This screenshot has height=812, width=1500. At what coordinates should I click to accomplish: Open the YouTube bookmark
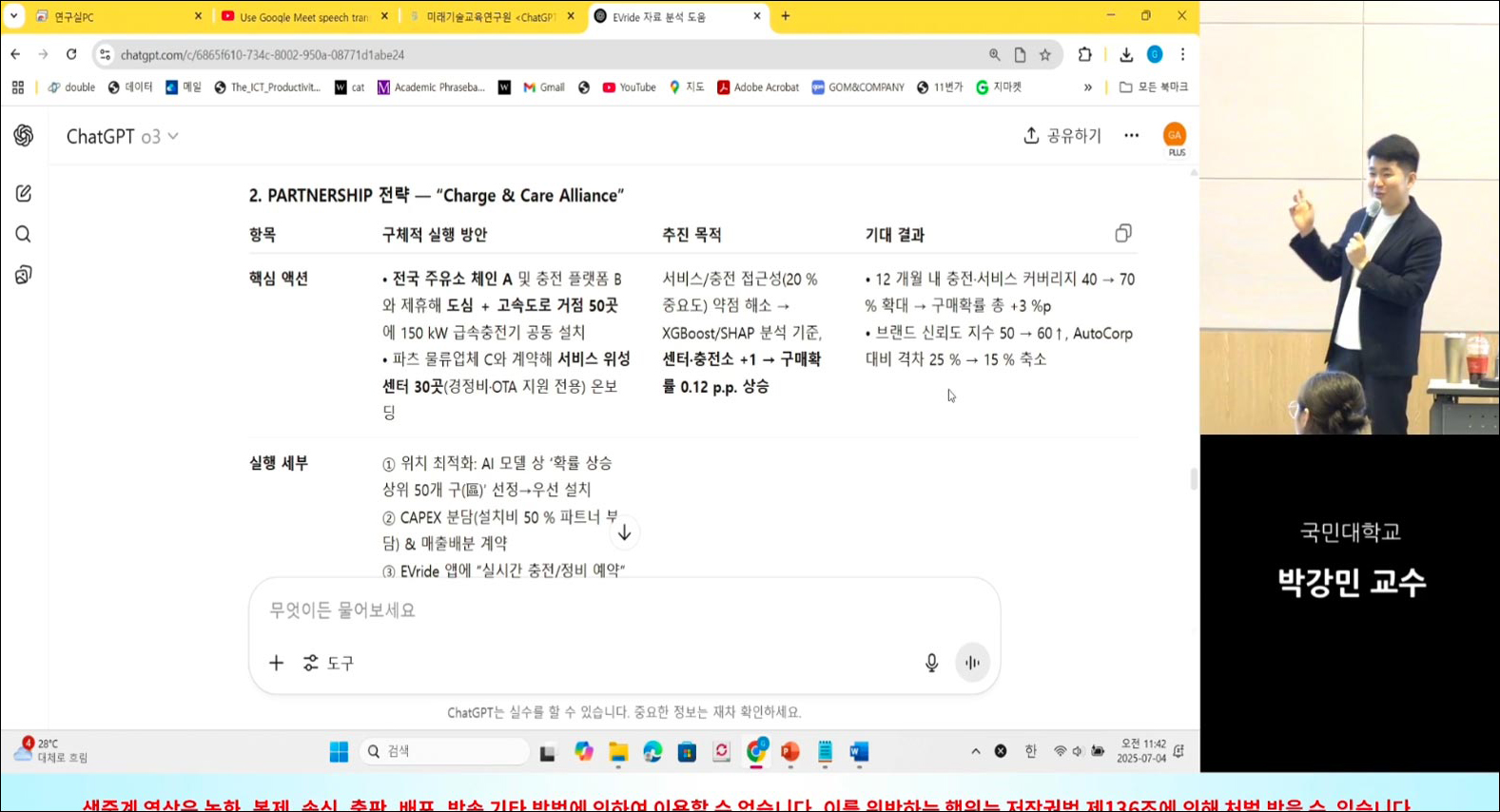pyautogui.click(x=629, y=87)
